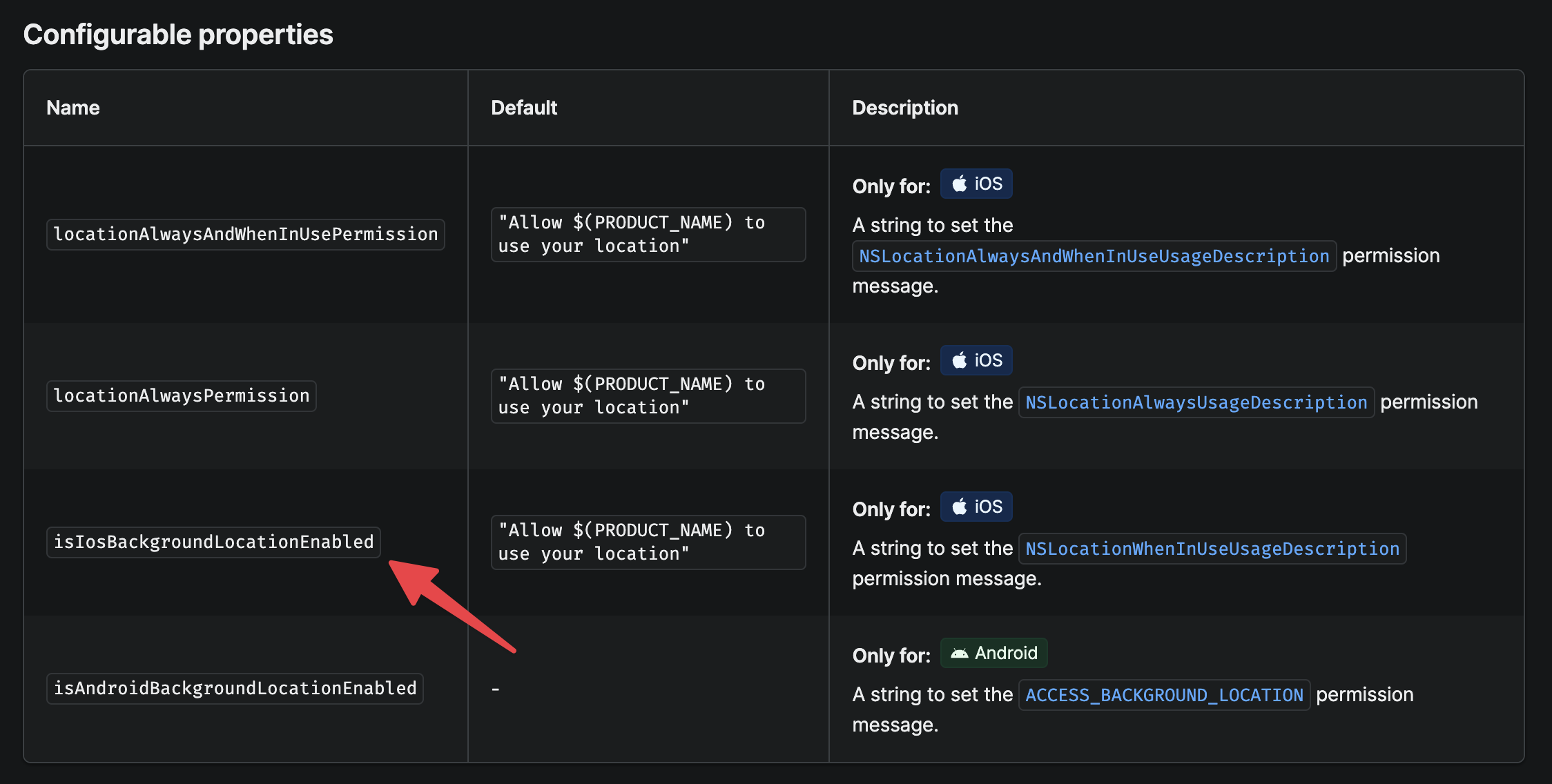
Task: Select isIosBackgroundLocationEnabled near the red arrow
Action: [214, 542]
